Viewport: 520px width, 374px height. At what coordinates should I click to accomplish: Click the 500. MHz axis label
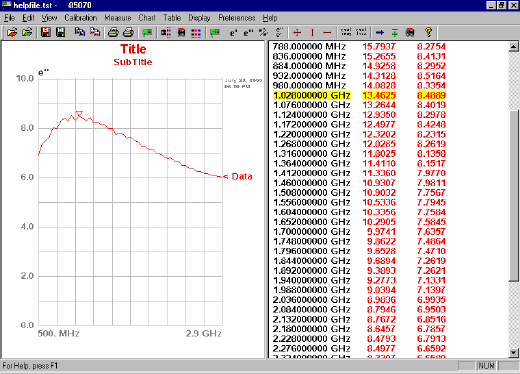pos(58,333)
